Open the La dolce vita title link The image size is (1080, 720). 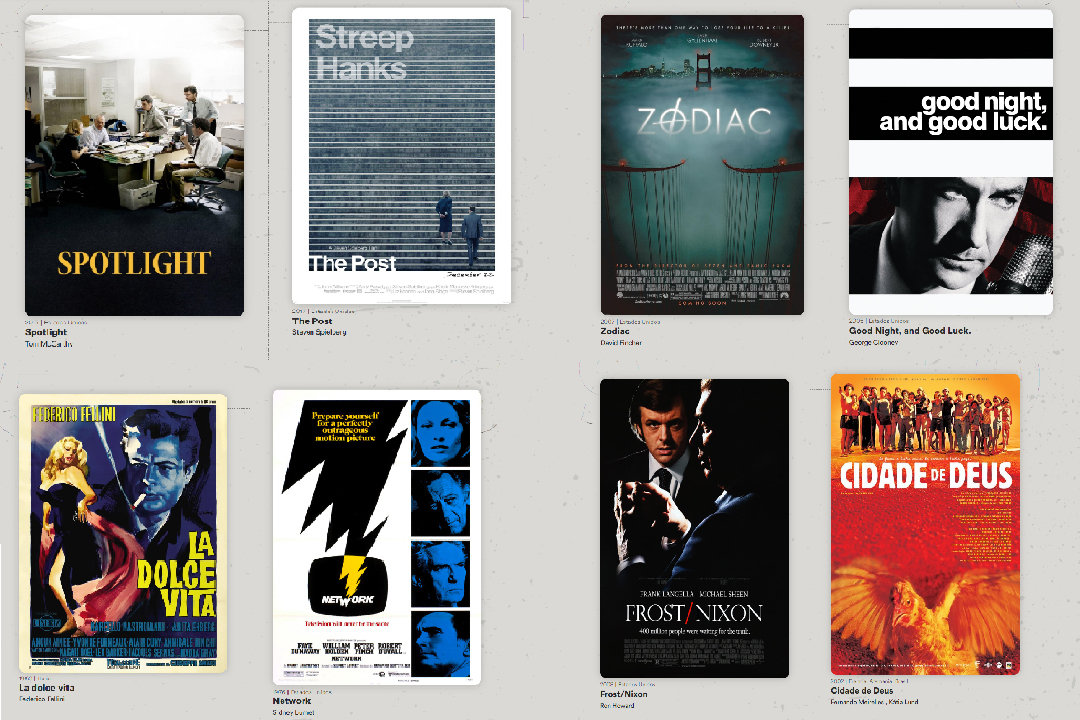pyautogui.click(x=47, y=688)
